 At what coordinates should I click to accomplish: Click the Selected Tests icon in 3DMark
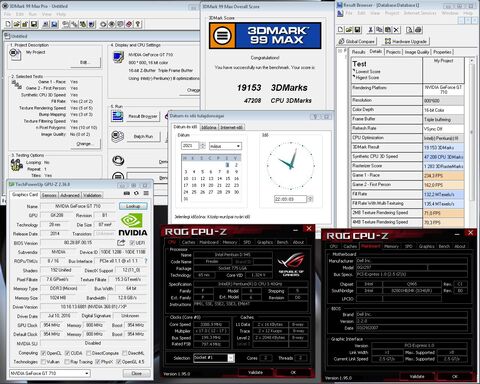pos(16,85)
